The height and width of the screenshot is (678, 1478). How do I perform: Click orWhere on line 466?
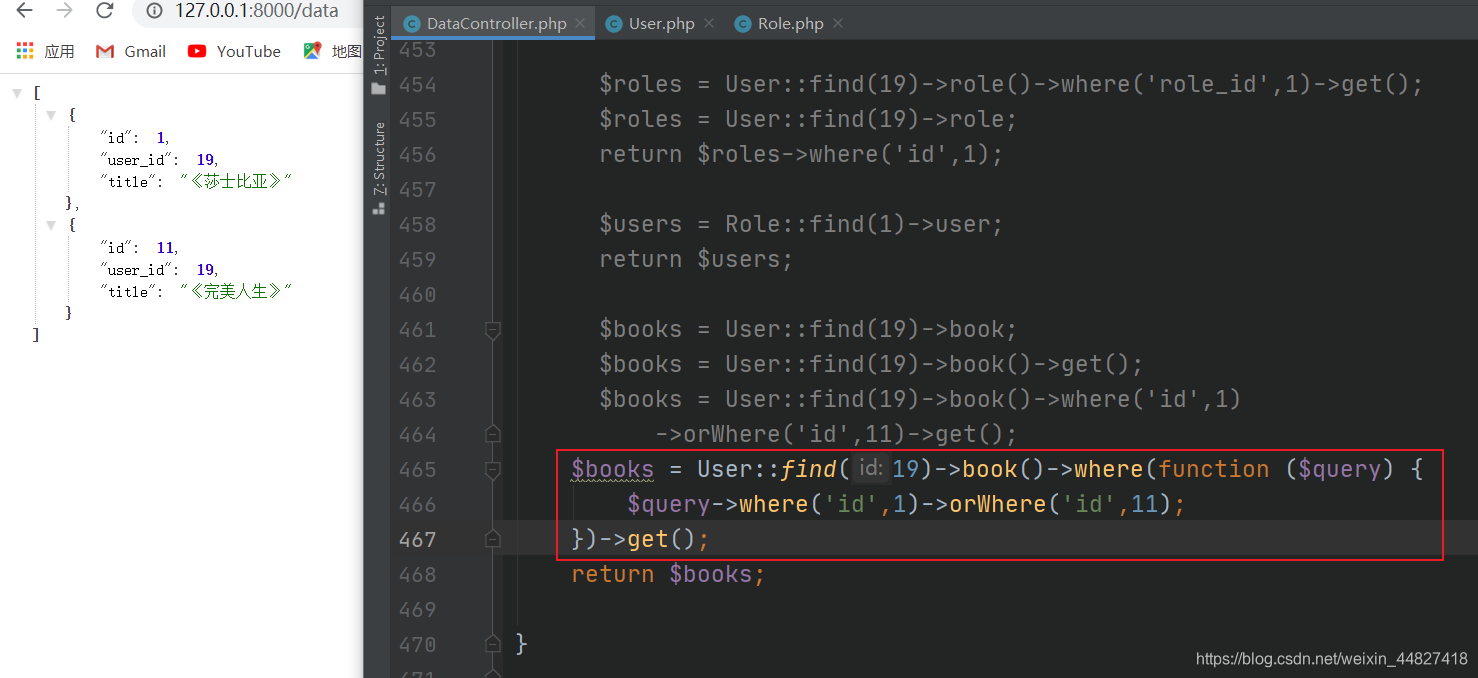(997, 504)
